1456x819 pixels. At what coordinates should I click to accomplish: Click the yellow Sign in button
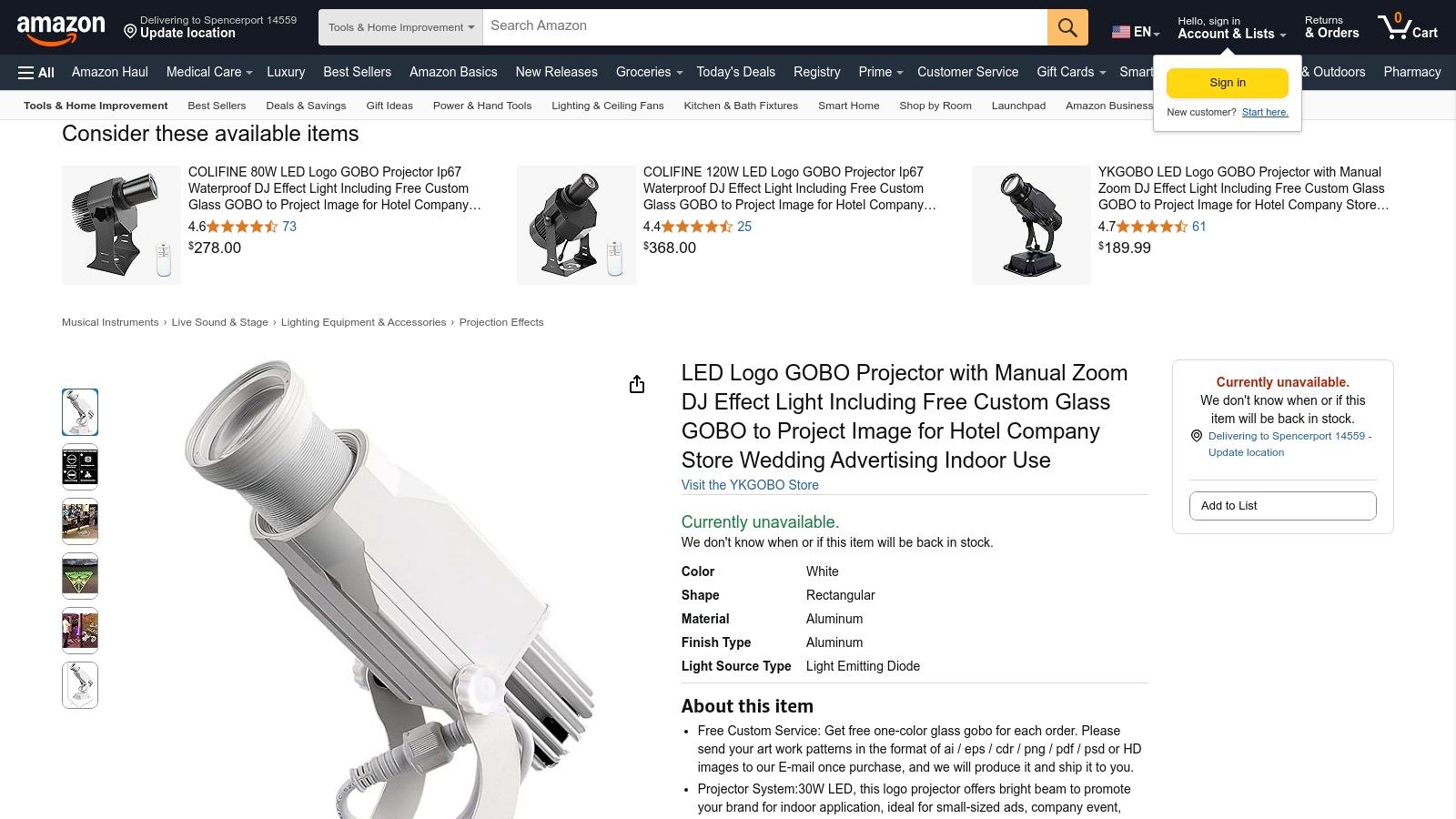click(1228, 83)
